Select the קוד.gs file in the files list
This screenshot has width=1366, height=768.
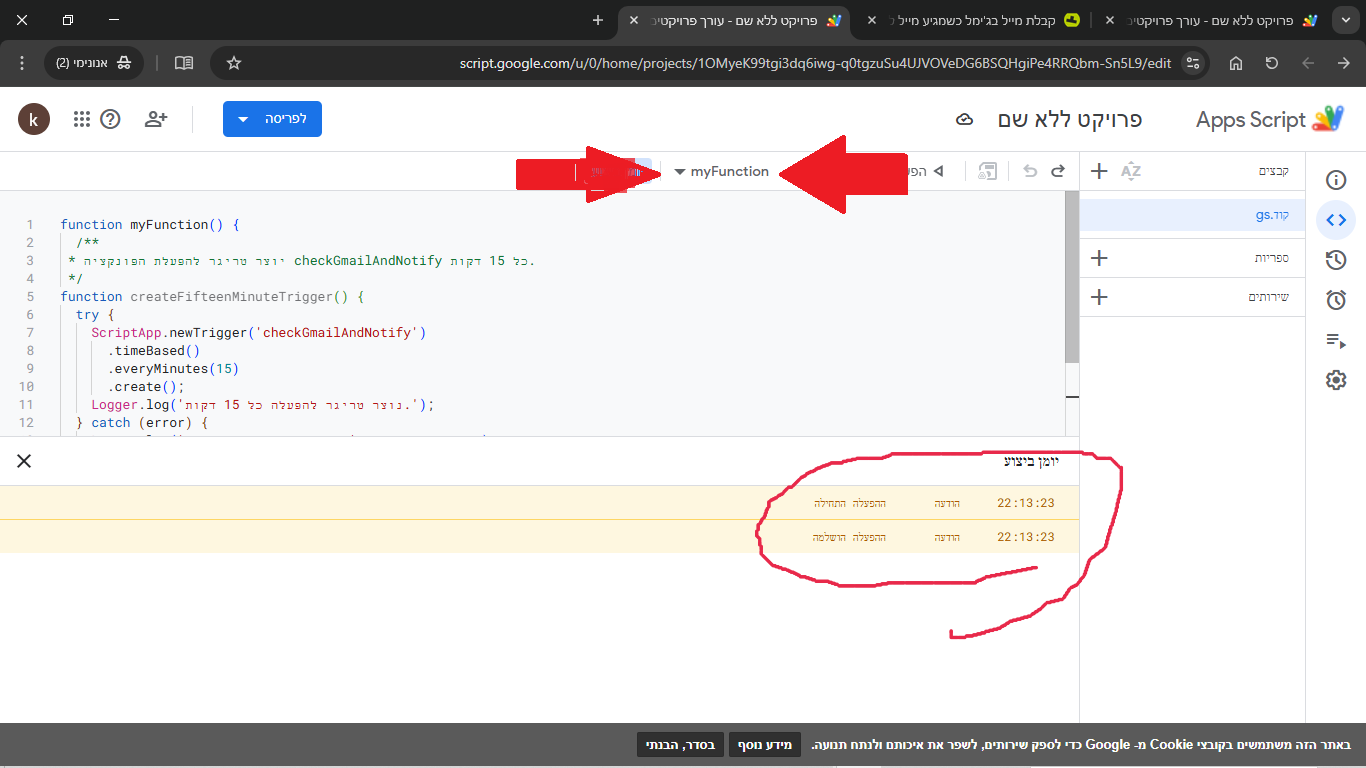pyautogui.click(x=1192, y=215)
